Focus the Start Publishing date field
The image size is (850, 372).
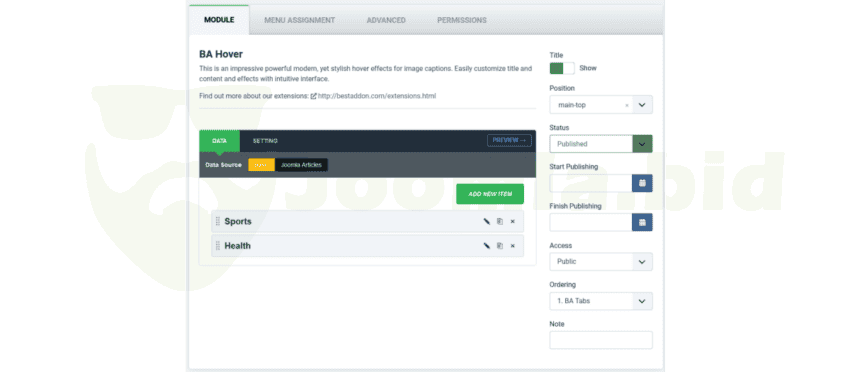coord(591,183)
